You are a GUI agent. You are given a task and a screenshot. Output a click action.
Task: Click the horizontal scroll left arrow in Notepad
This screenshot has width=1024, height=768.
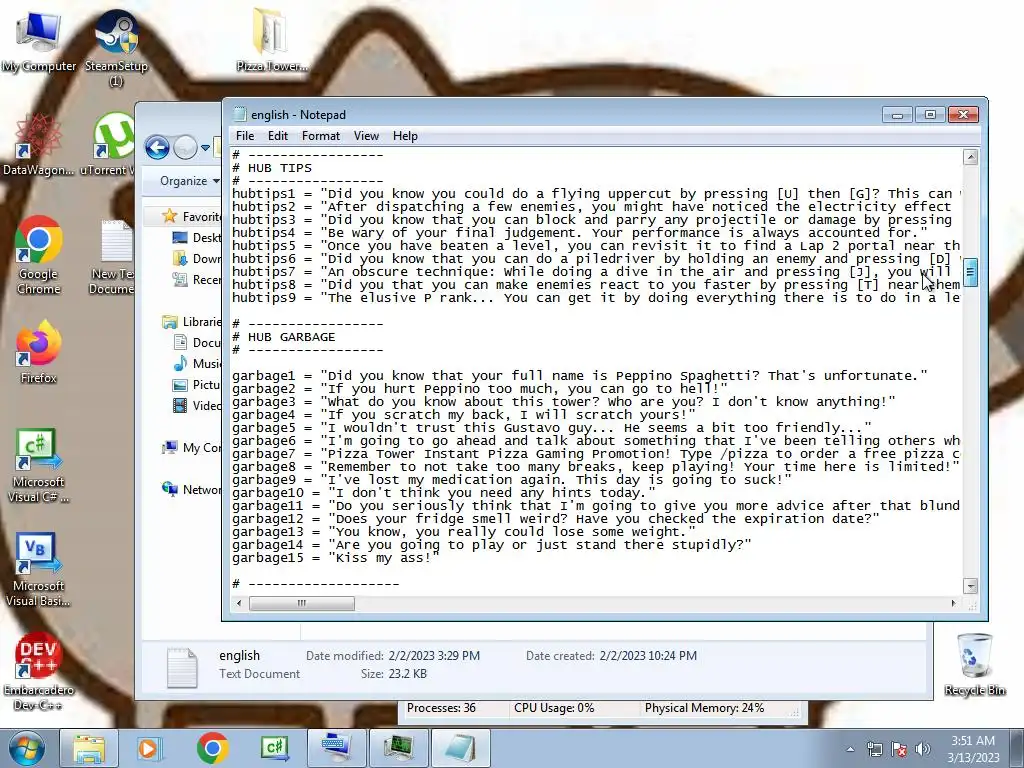pyautogui.click(x=239, y=603)
